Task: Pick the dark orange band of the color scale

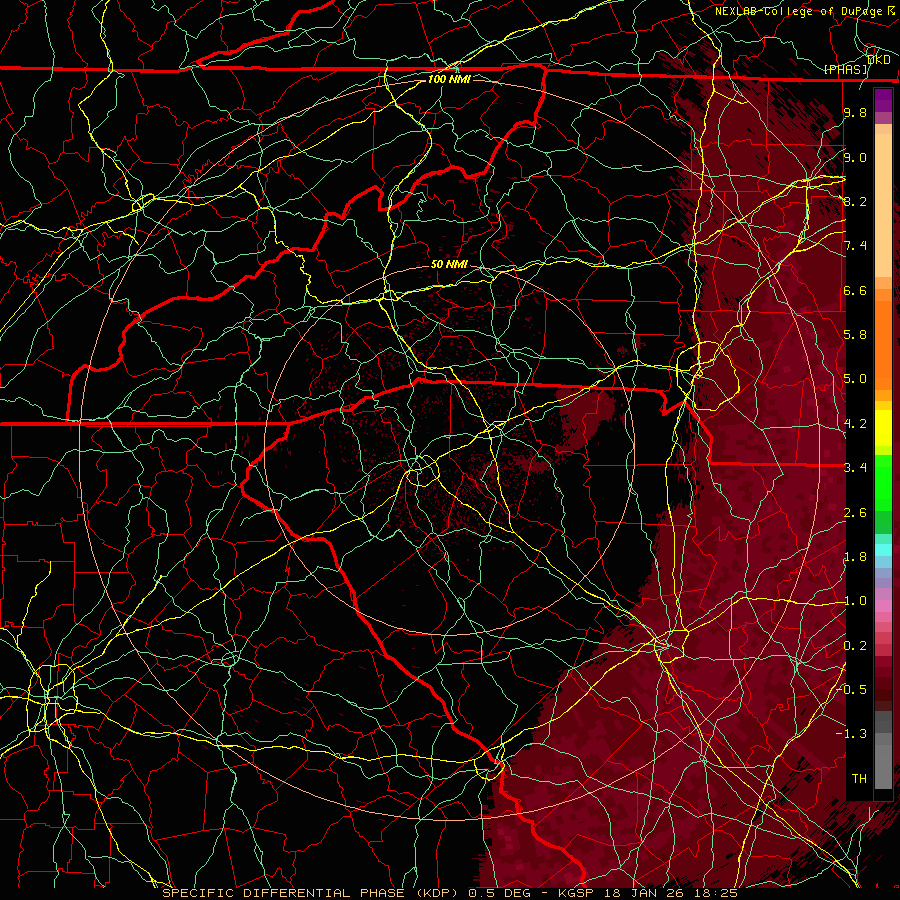Action: tap(883, 344)
